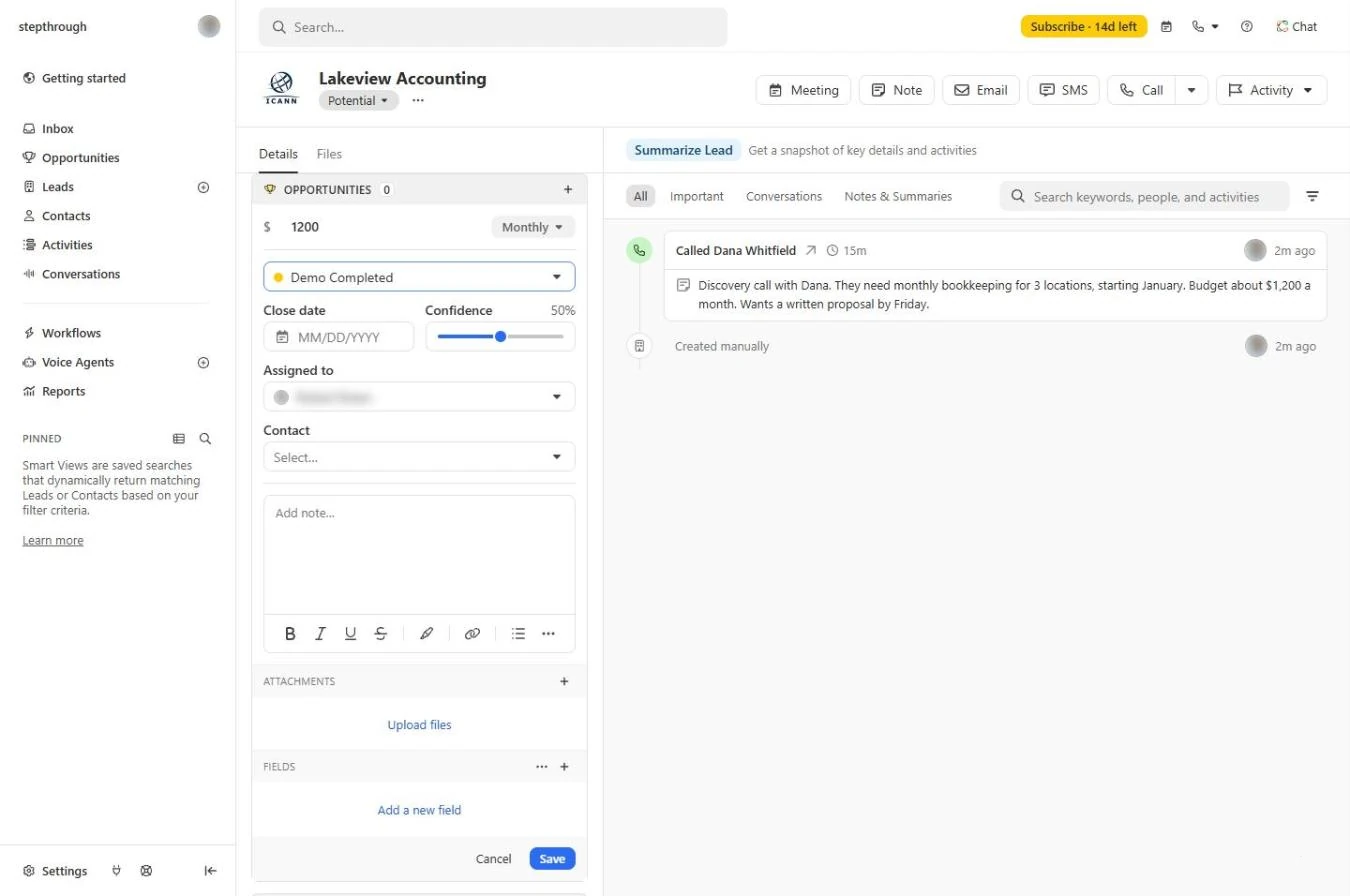The height and width of the screenshot is (896, 1350).
Task: Click the activity search keywords field
Action: 1145,196
